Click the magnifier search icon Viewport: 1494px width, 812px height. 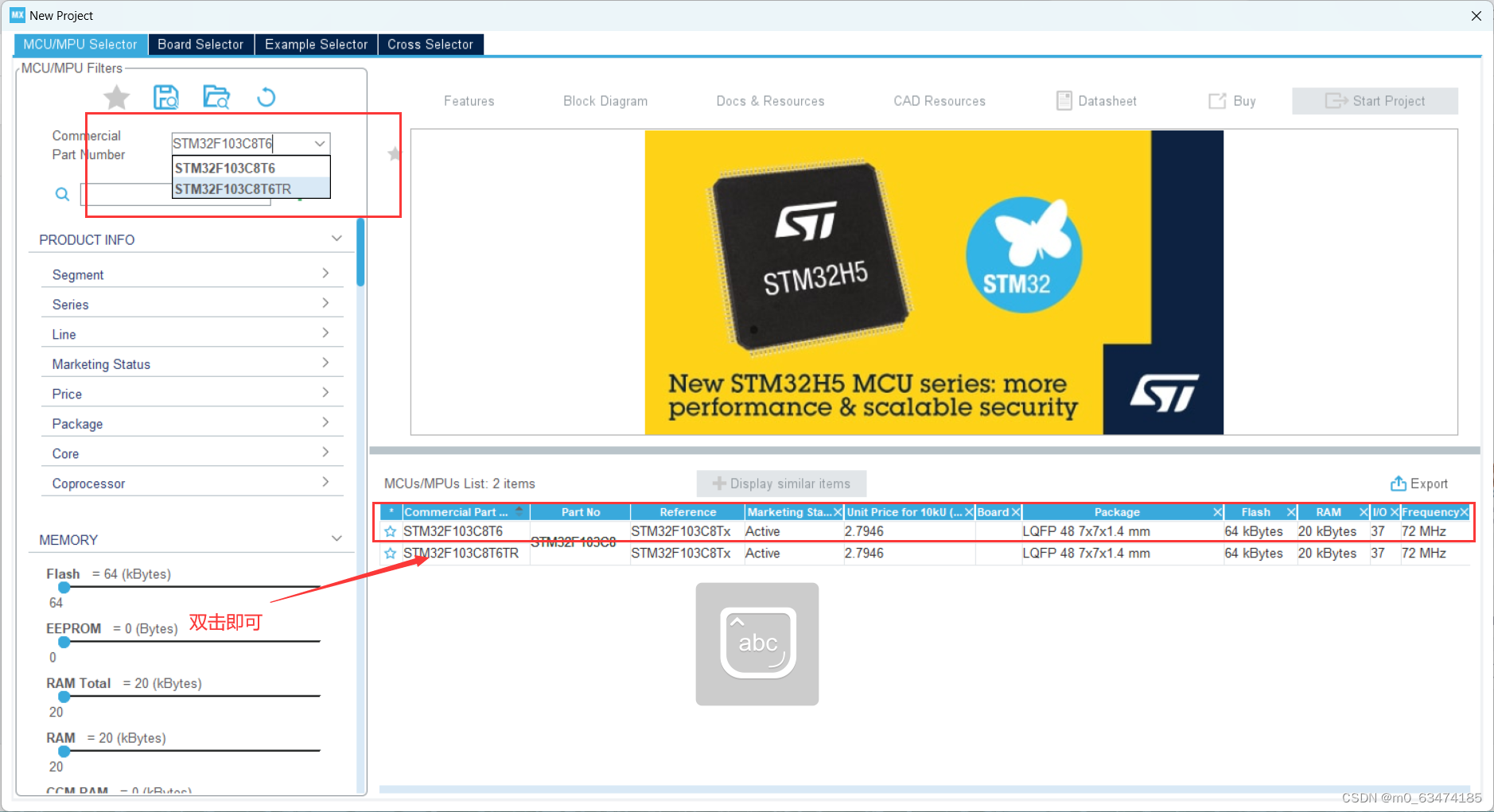(62, 194)
